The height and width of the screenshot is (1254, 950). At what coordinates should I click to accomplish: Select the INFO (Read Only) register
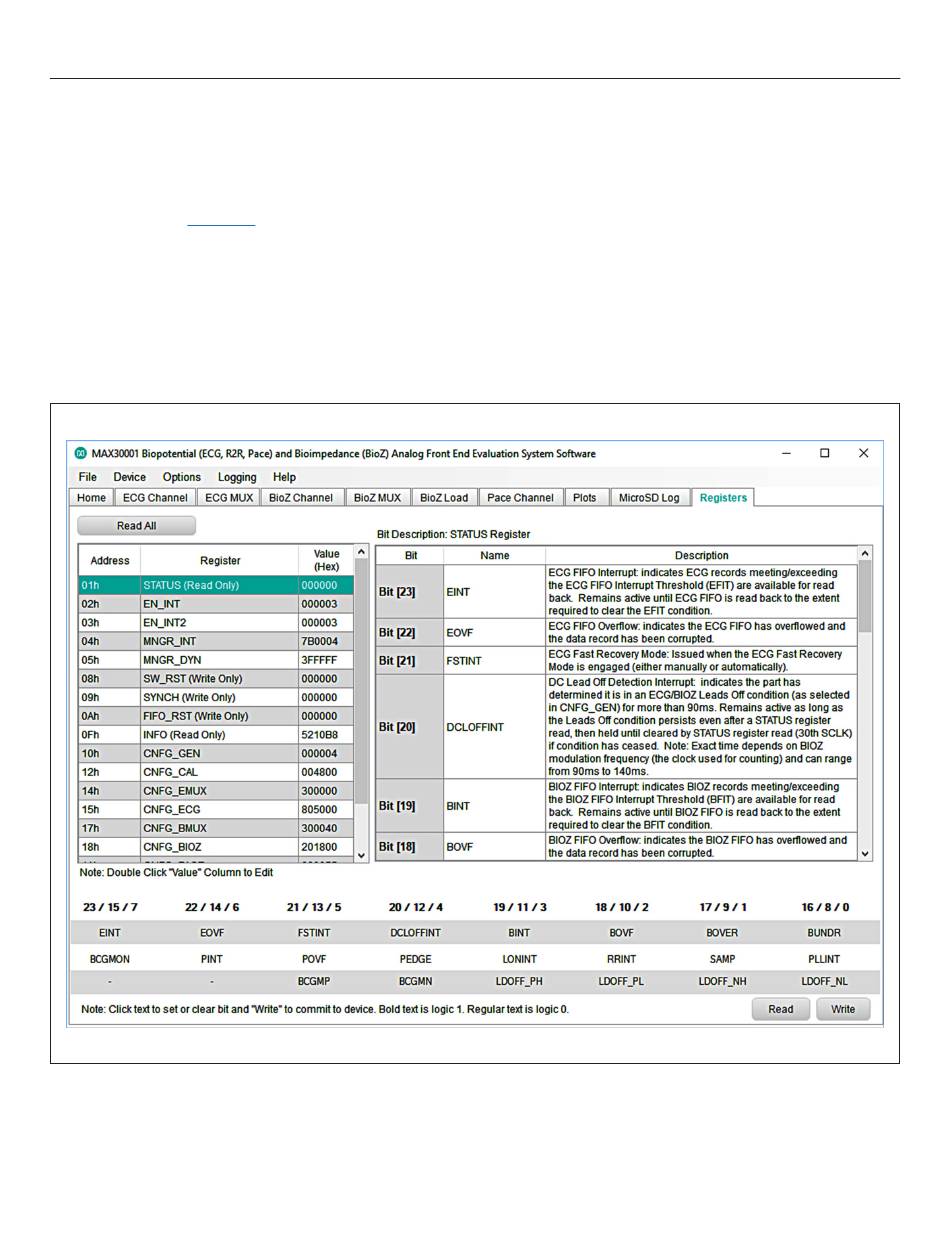click(x=216, y=735)
